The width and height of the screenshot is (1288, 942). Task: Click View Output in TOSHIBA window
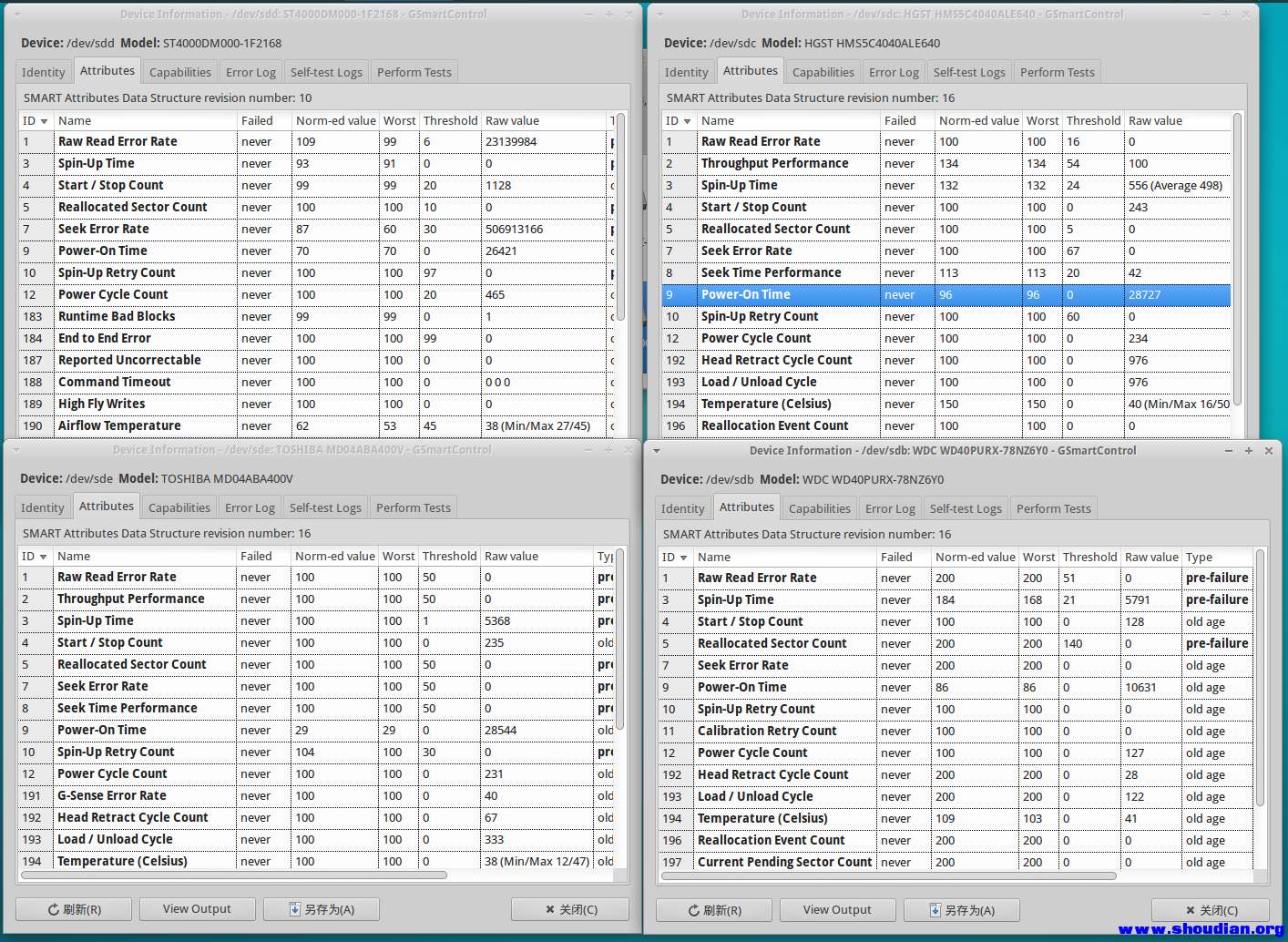tap(197, 909)
